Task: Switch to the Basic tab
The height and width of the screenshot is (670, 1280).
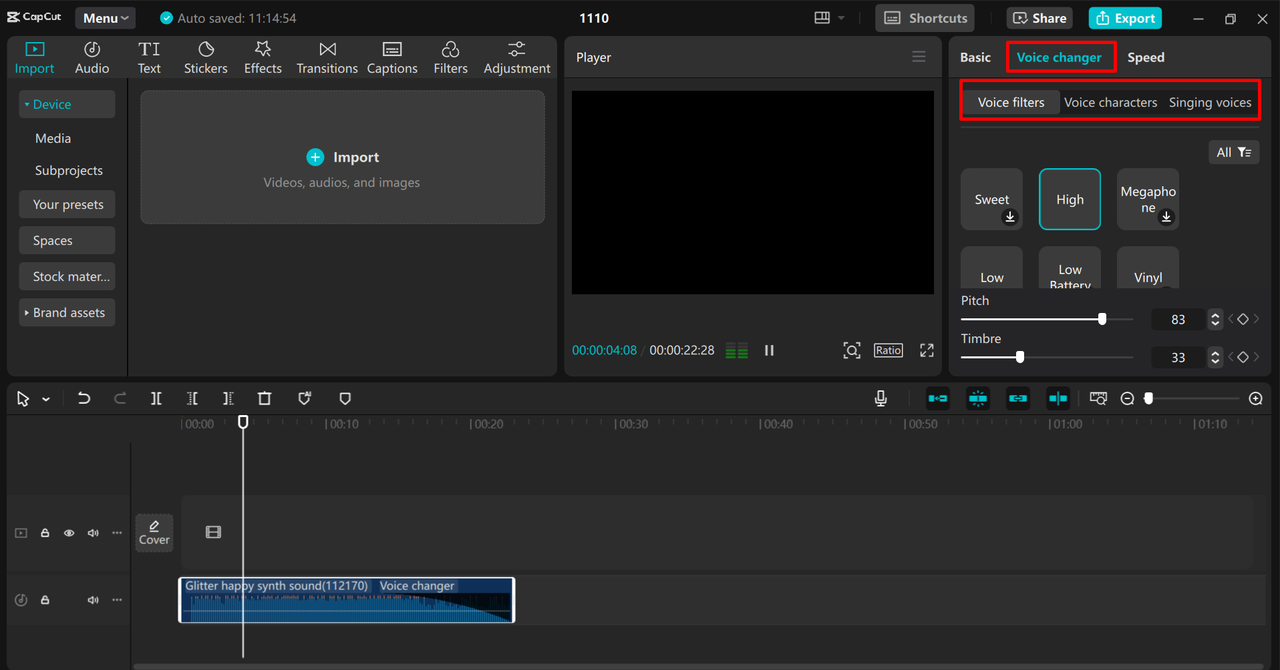Action: click(x=975, y=57)
